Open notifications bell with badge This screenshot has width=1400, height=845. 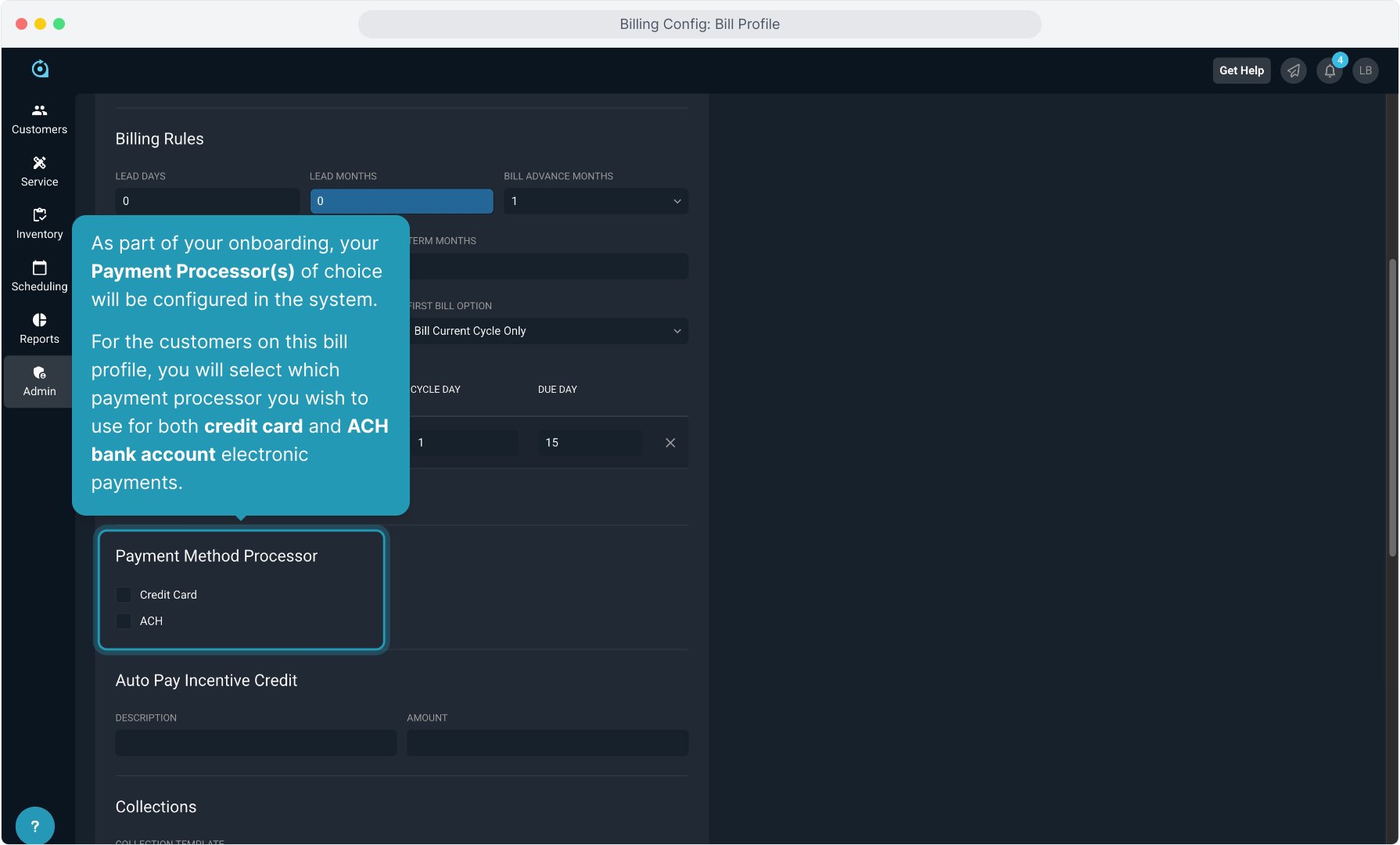pyautogui.click(x=1330, y=70)
